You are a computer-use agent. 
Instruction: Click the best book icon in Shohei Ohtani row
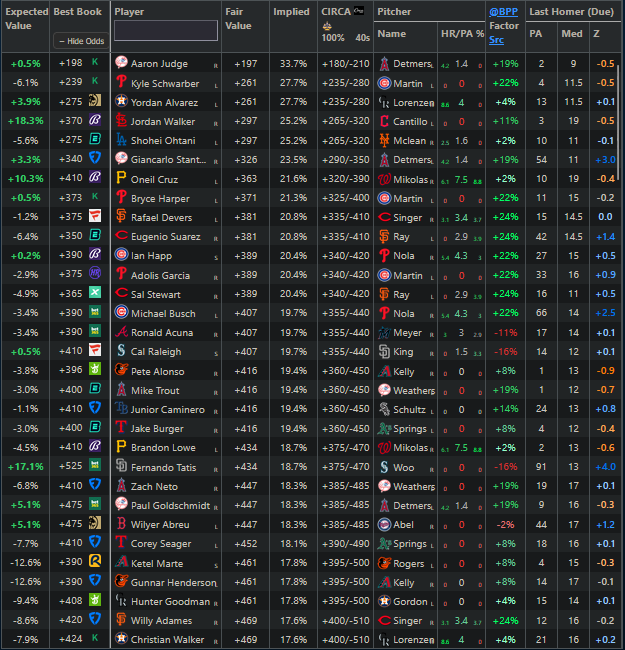(x=95, y=139)
